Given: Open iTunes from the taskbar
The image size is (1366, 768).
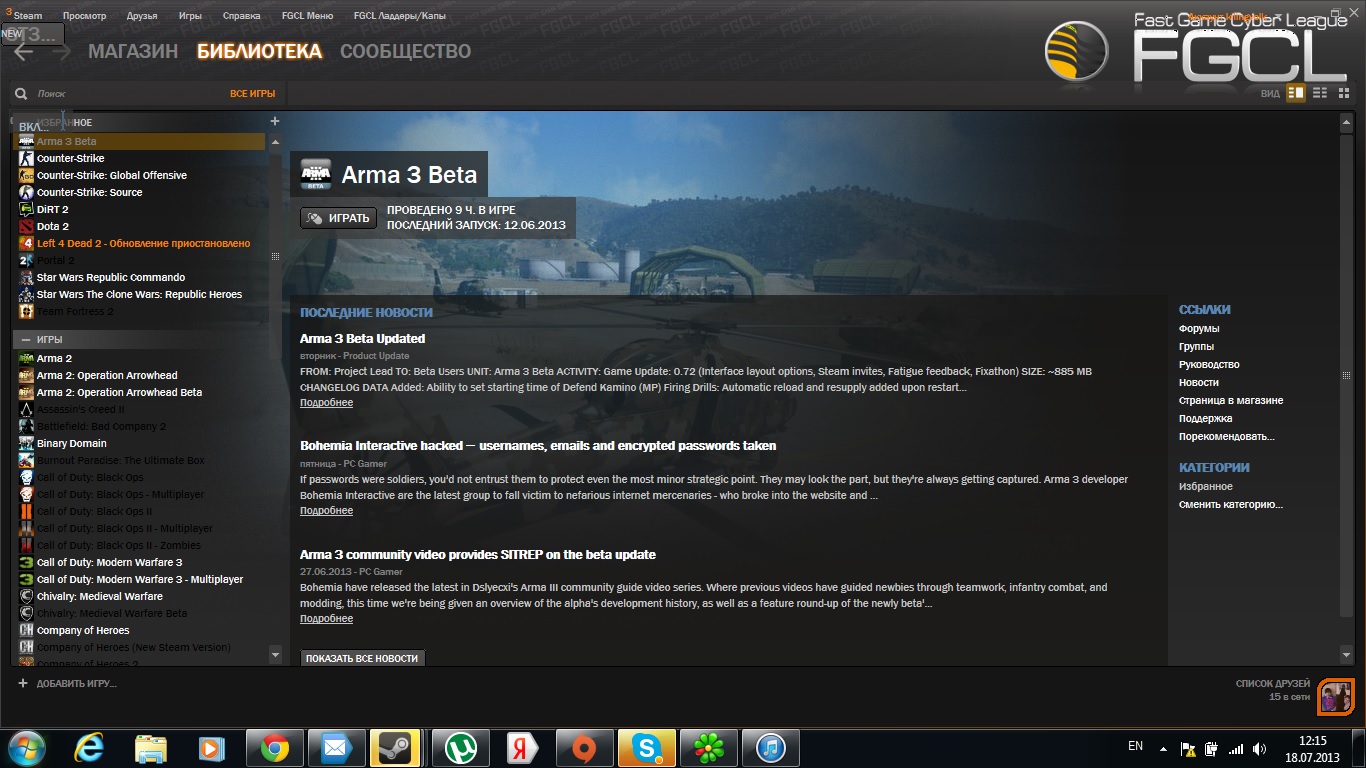Looking at the screenshot, I should pos(770,748).
